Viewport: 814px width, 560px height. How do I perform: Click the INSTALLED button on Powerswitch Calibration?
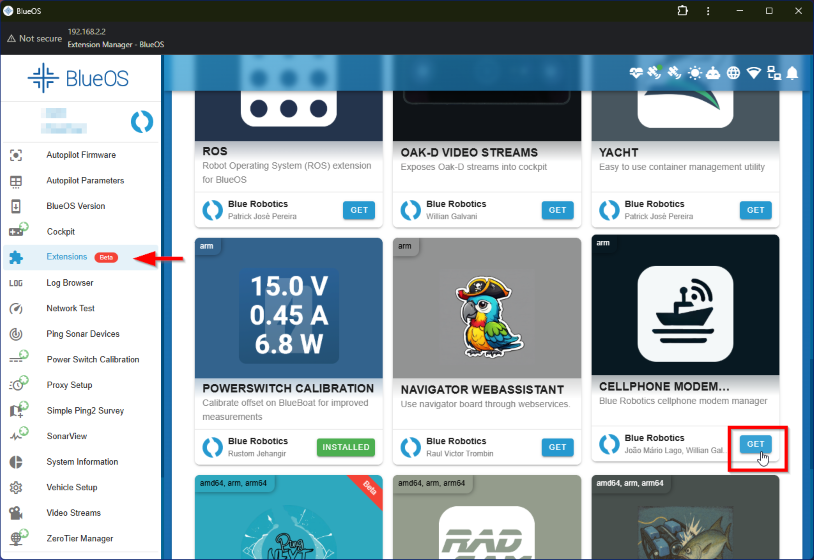click(345, 447)
